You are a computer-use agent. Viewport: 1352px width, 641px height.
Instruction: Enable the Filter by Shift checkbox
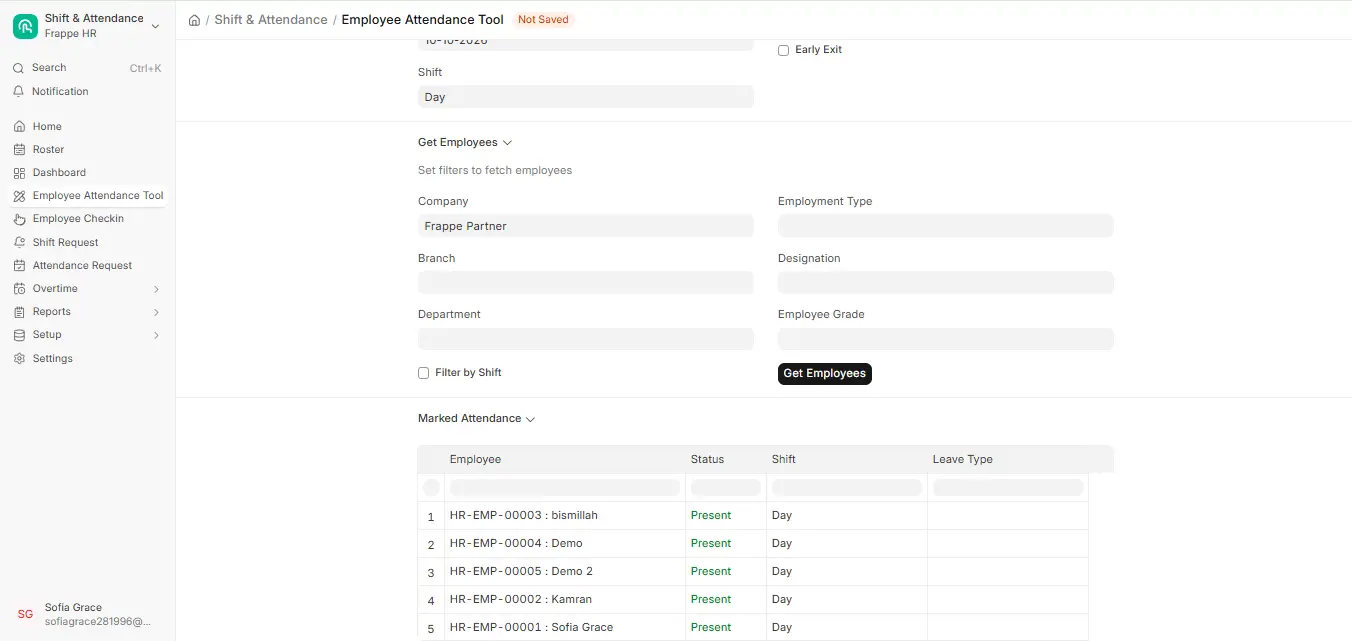423,373
